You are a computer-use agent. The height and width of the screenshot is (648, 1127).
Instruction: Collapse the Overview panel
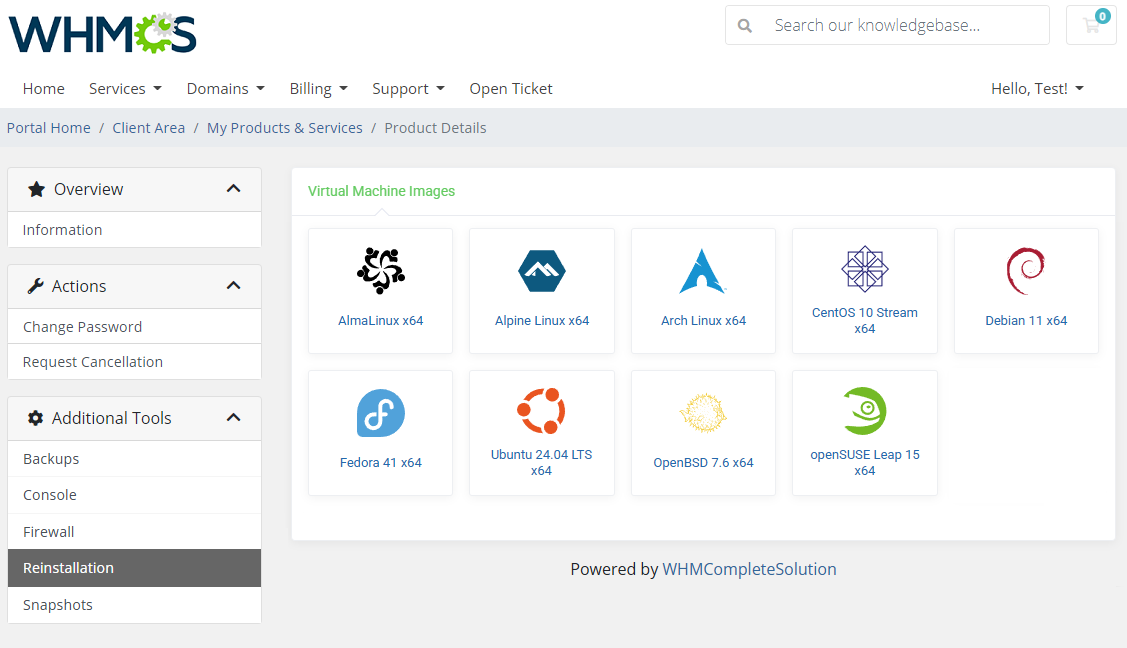pyautogui.click(x=233, y=188)
